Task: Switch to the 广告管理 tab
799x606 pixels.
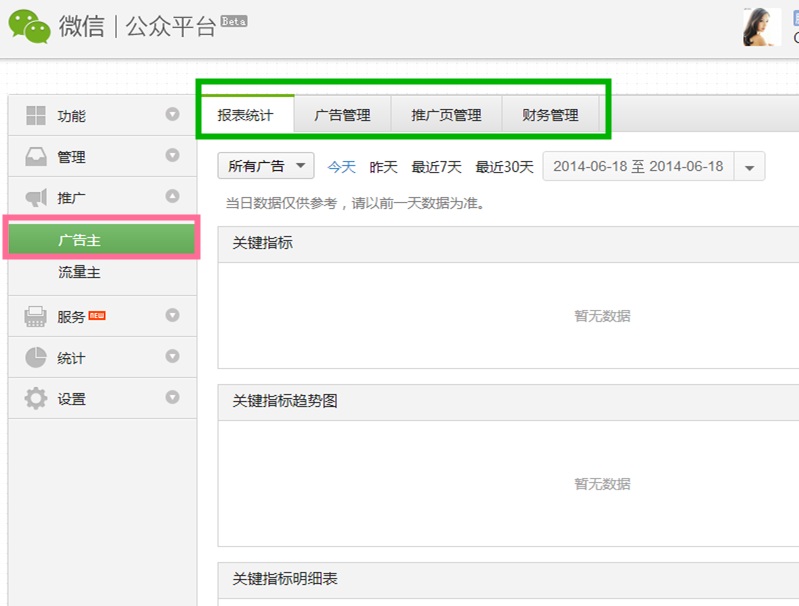Action: [342, 115]
